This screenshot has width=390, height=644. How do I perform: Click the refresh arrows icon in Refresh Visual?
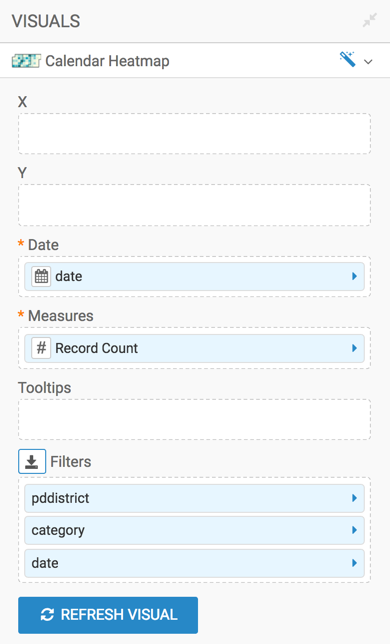tap(47, 615)
